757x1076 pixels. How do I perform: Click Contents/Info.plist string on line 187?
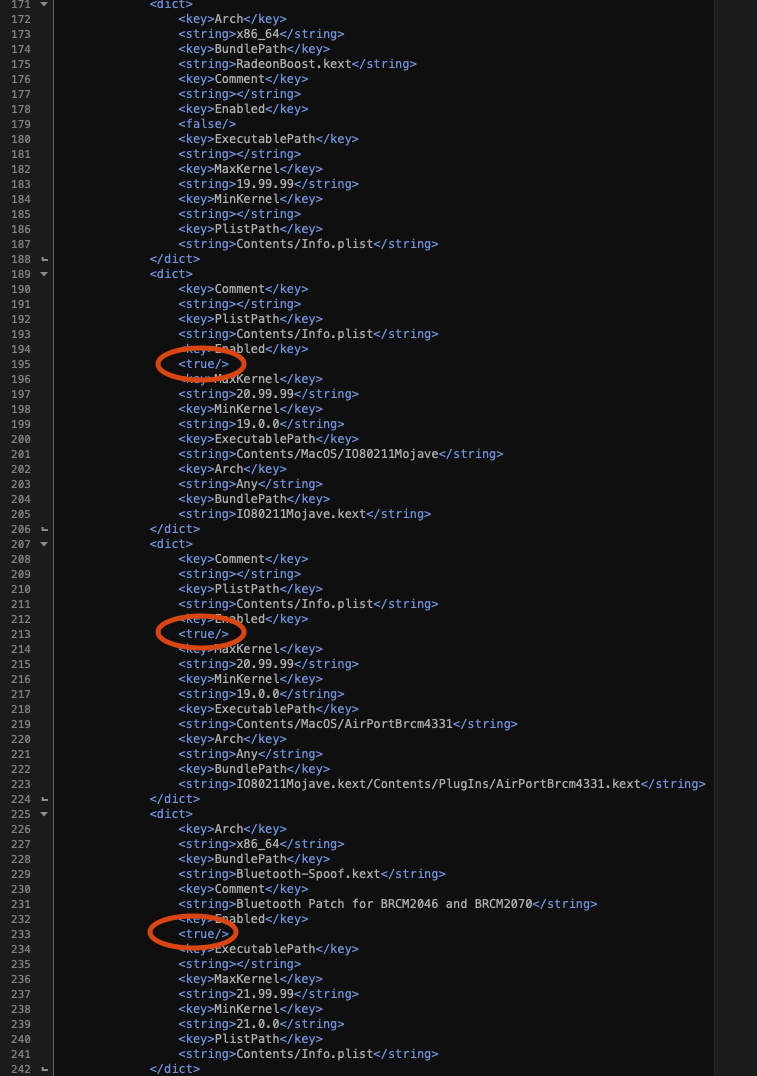click(308, 244)
